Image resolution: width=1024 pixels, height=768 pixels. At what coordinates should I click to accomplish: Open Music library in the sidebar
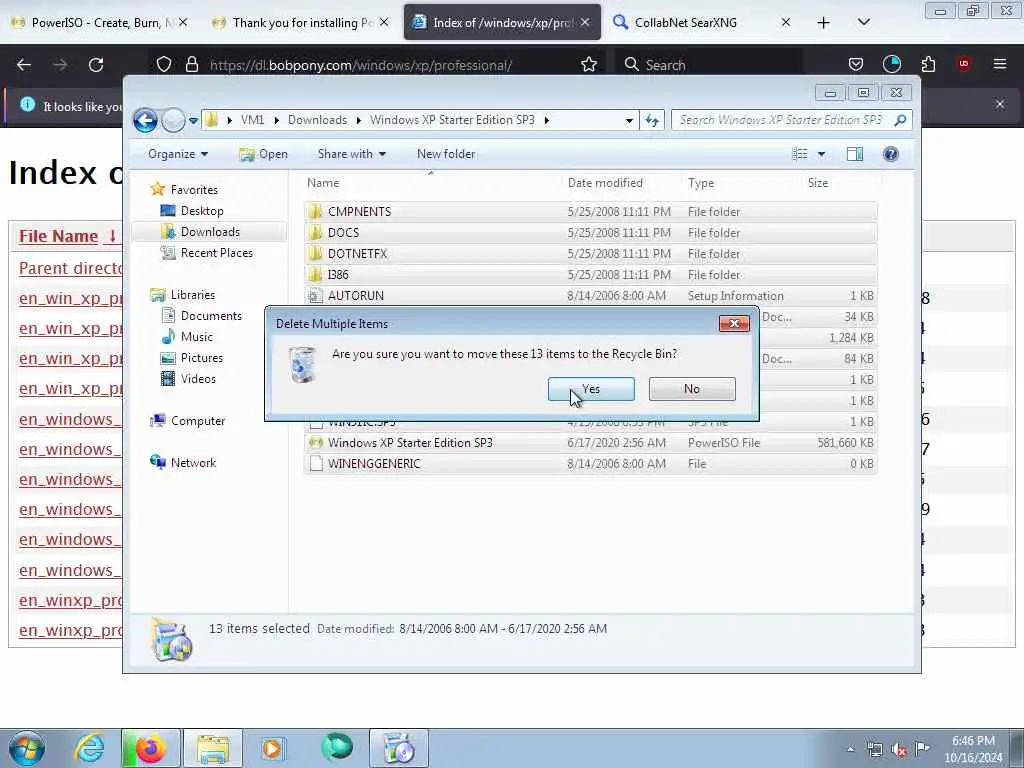pyautogui.click(x=197, y=336)
